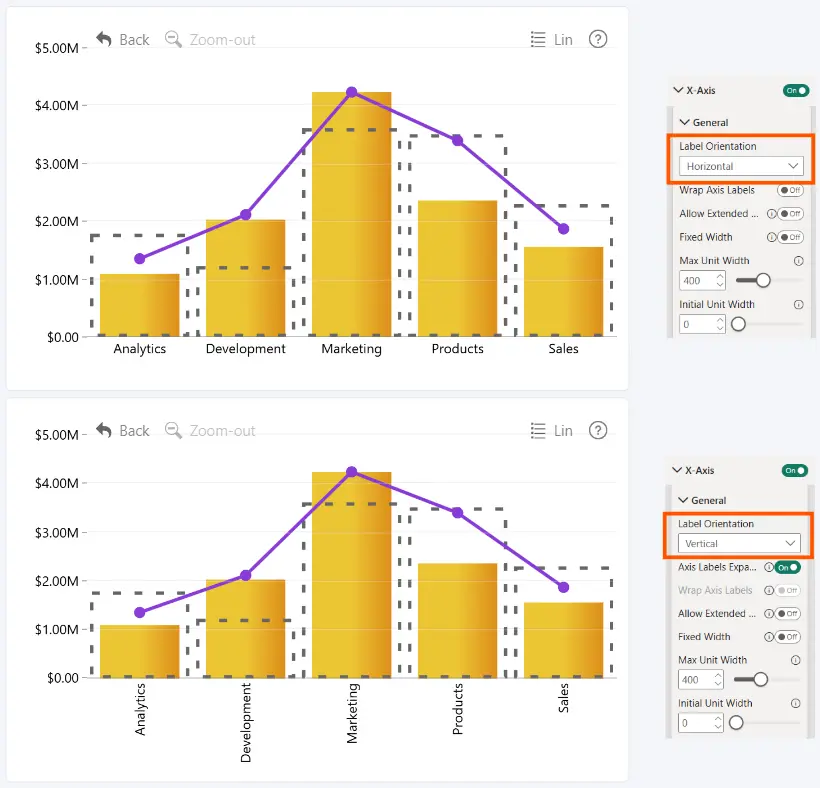This screenshot has height=788, width=820.
Task: Click top Initial Unit Width slider handle
Action: click(x=738, y=324)
